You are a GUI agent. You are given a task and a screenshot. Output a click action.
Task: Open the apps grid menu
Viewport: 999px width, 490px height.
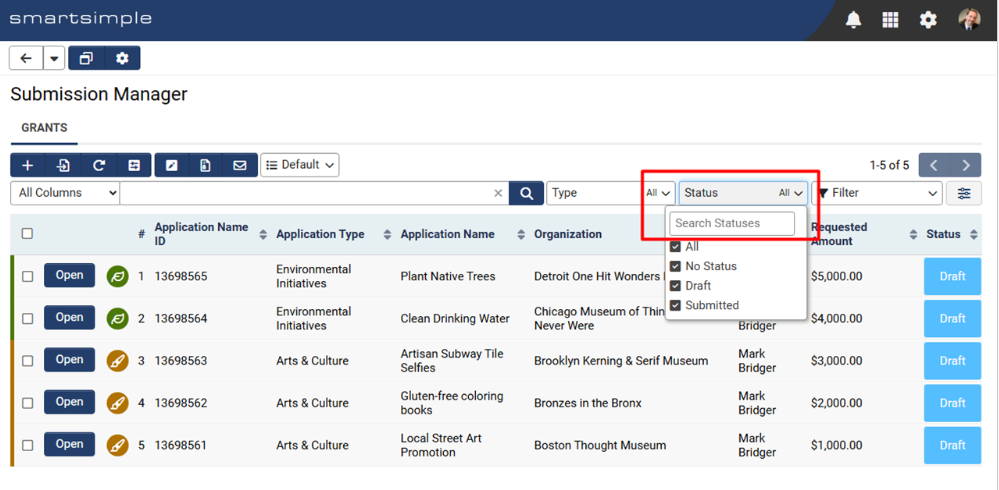890,20
